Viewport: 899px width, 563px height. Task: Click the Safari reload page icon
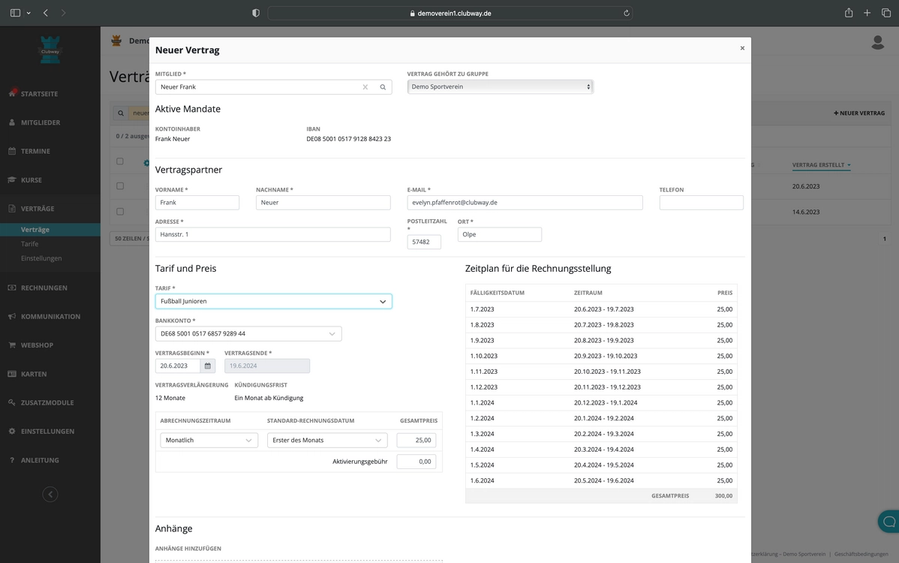point(627,13)
